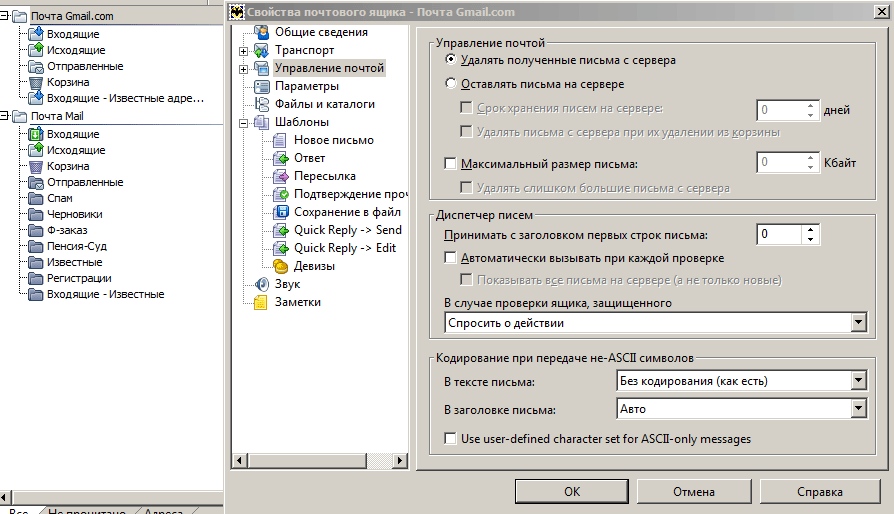The image size is (894, 514).
Task: Click the Почта Mail Исходящие icon
Action: (x=35, y=150)
